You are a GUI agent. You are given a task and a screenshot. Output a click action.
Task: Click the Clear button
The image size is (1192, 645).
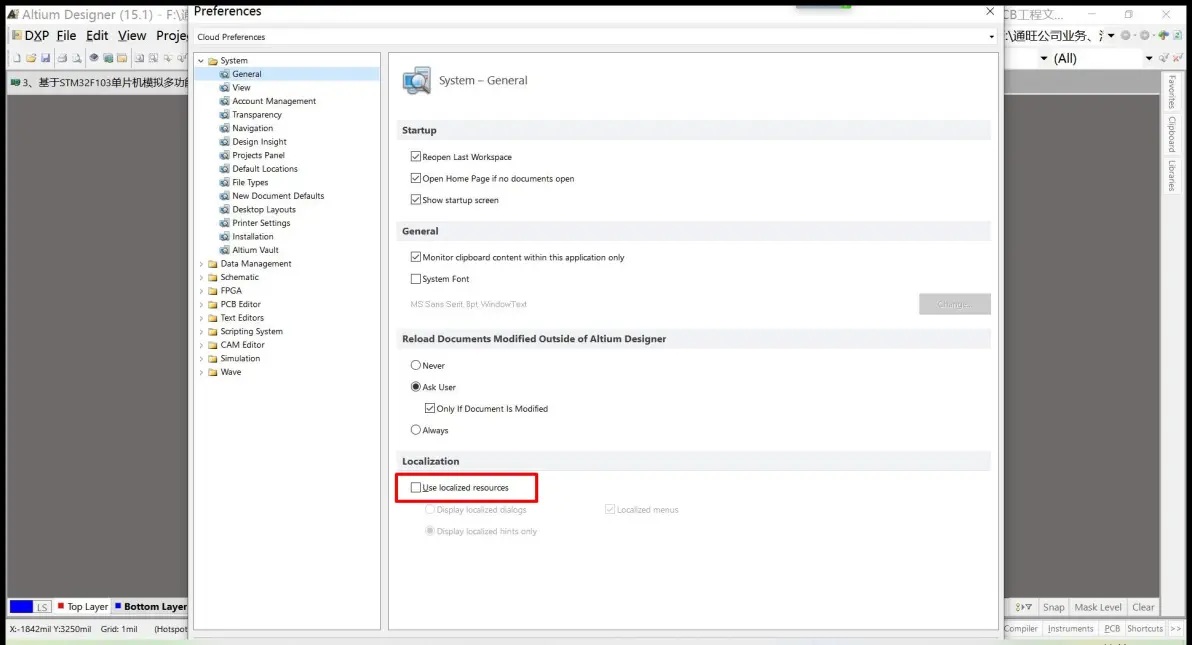(x=1143, y=607)
